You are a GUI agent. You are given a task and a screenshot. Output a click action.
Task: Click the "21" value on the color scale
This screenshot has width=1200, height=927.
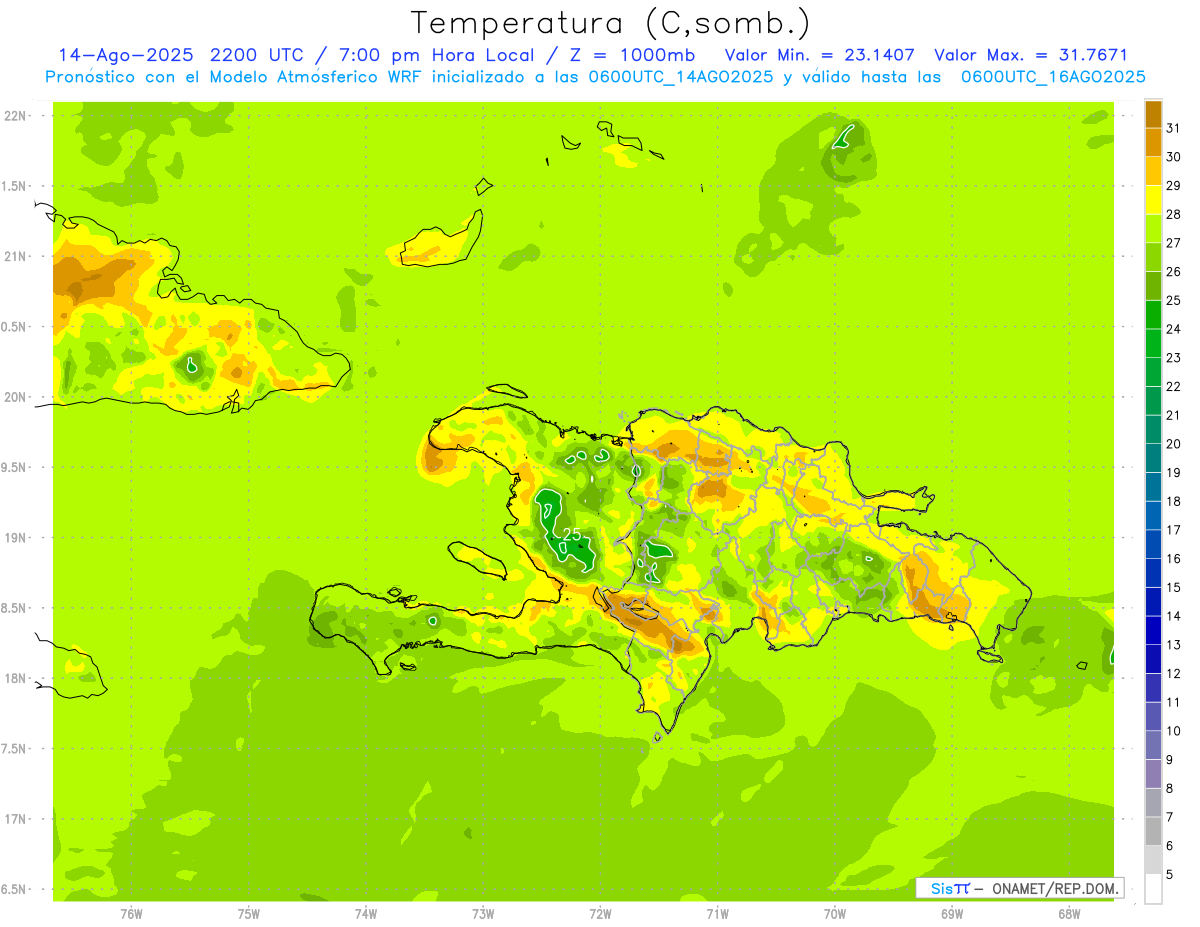coord(1174,415)
